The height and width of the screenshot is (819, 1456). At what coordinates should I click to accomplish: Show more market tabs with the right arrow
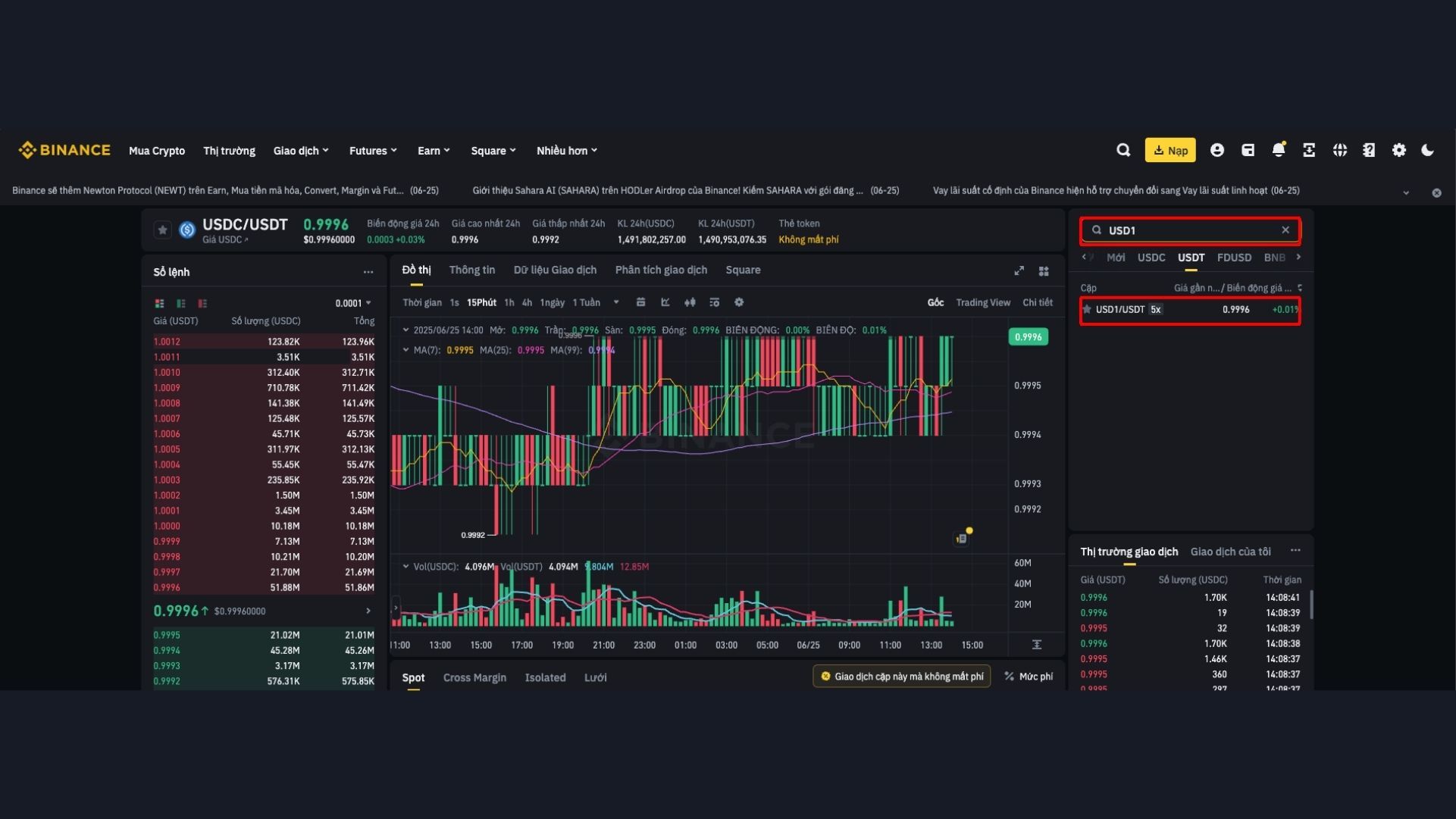pos(1298,258)
